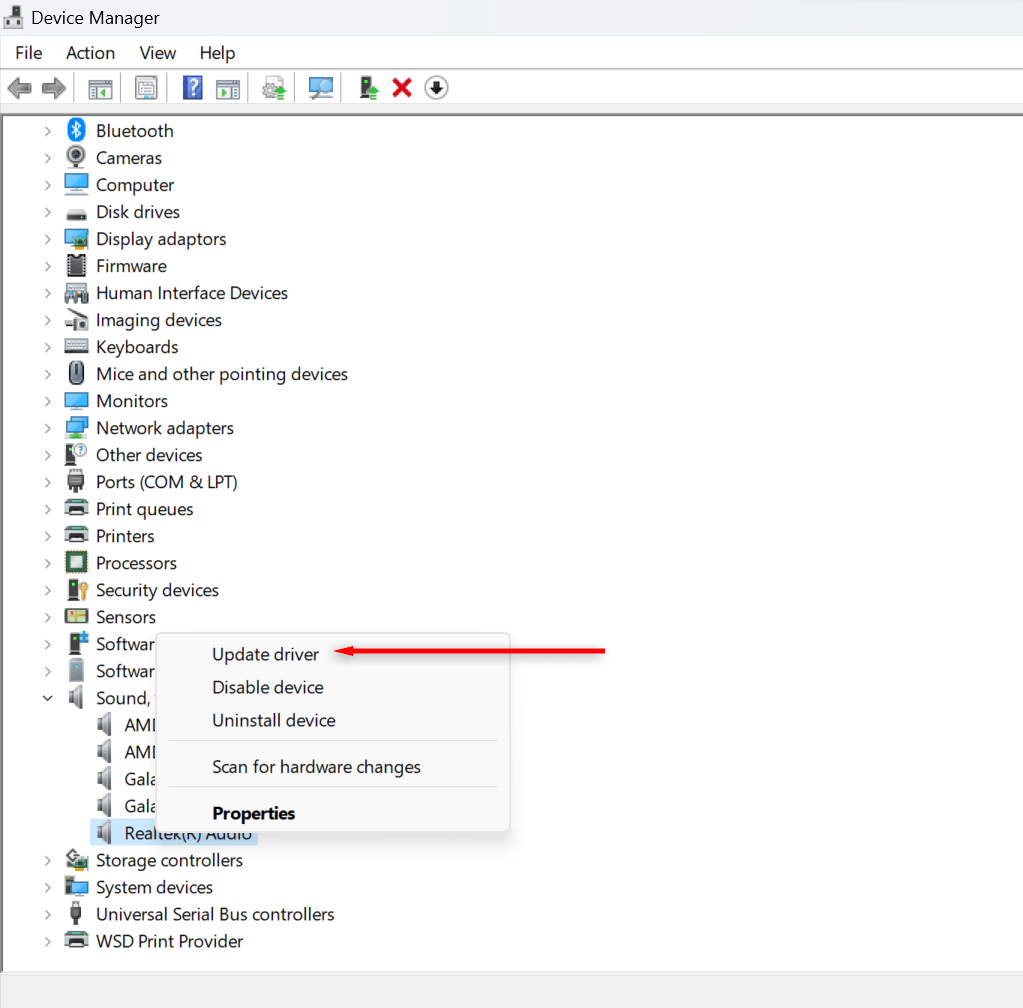Image resolution: width=1023 pixels, height=1008 pixels.
Task: Open the View menu
Action: coord(158,53)
